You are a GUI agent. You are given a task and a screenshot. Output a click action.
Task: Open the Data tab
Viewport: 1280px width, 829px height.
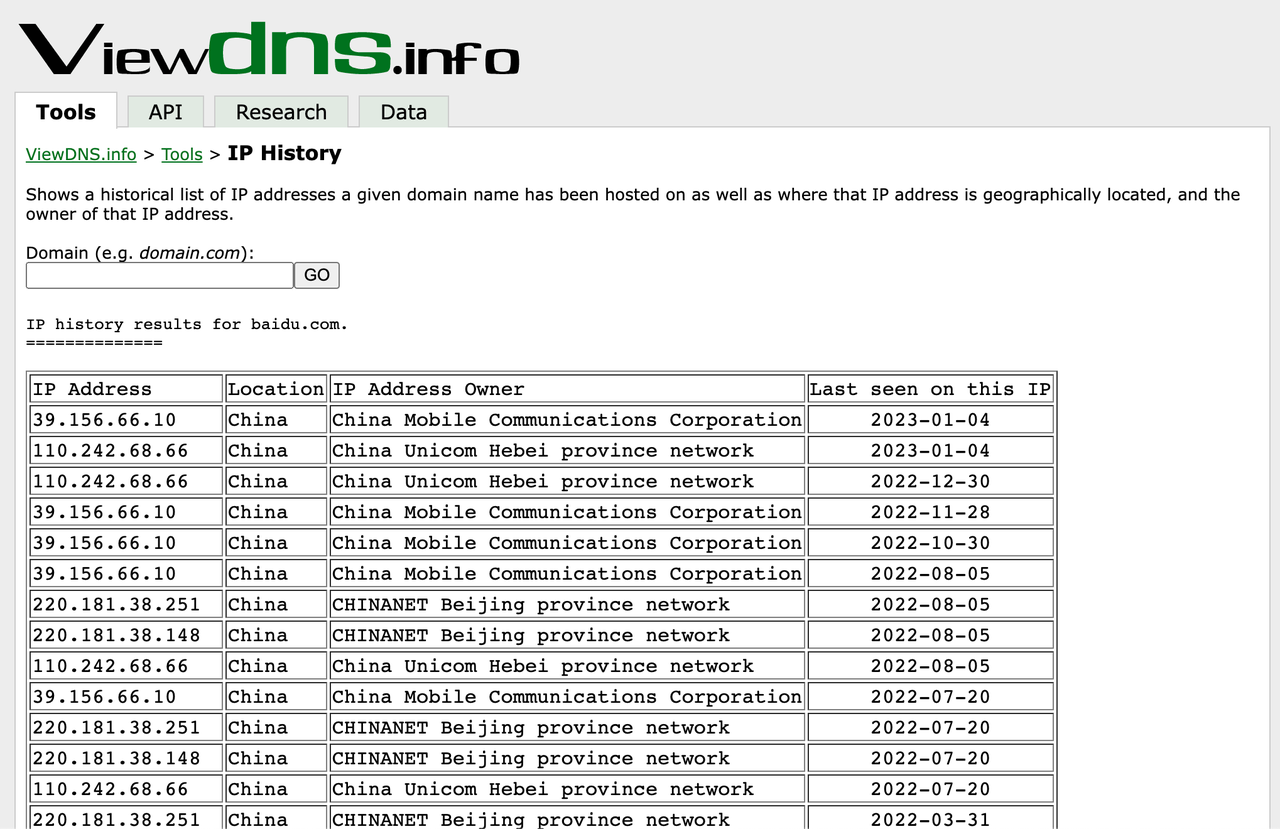(x=404, y=112)
